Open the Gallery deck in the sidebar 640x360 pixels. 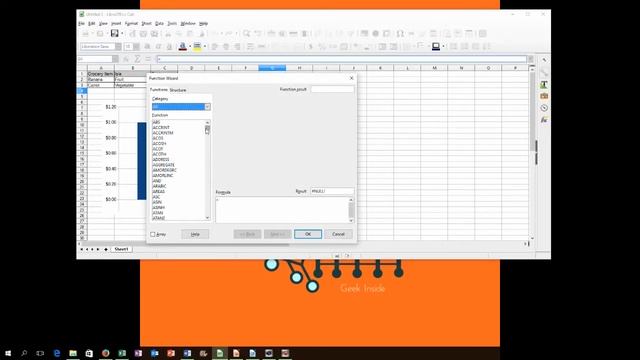tap(544, 96)
